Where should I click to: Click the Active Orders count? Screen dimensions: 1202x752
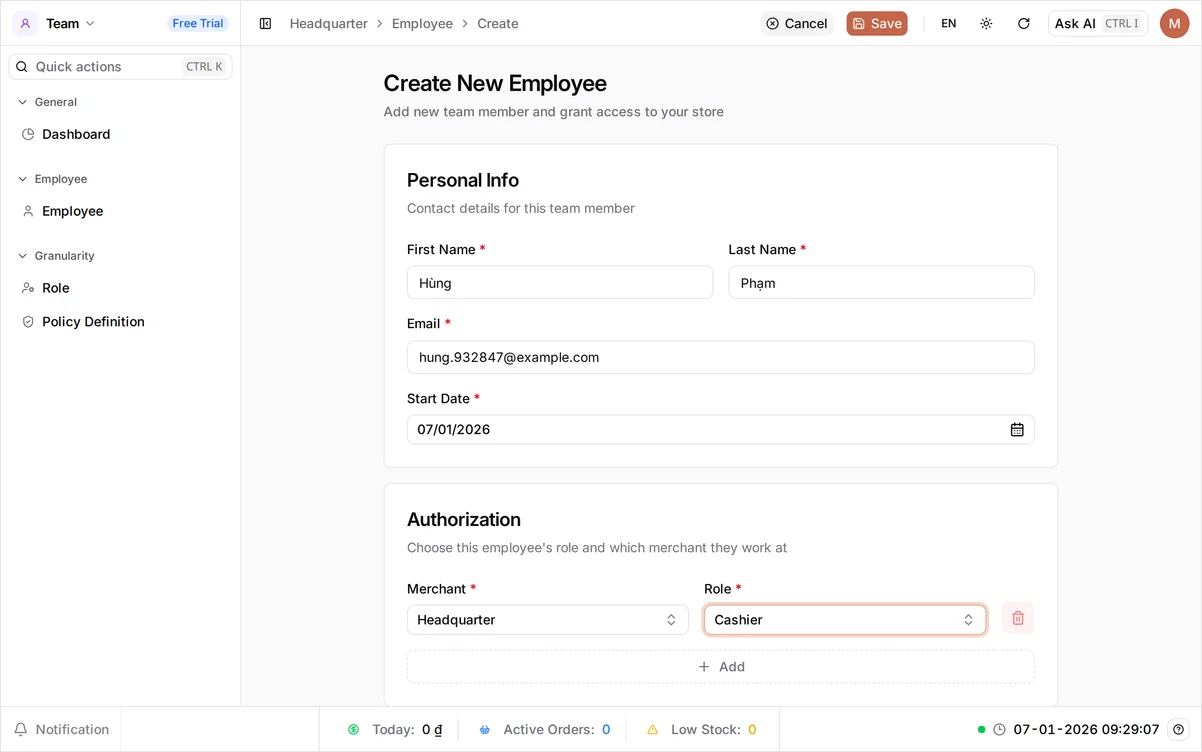click(x=606, y=730)
